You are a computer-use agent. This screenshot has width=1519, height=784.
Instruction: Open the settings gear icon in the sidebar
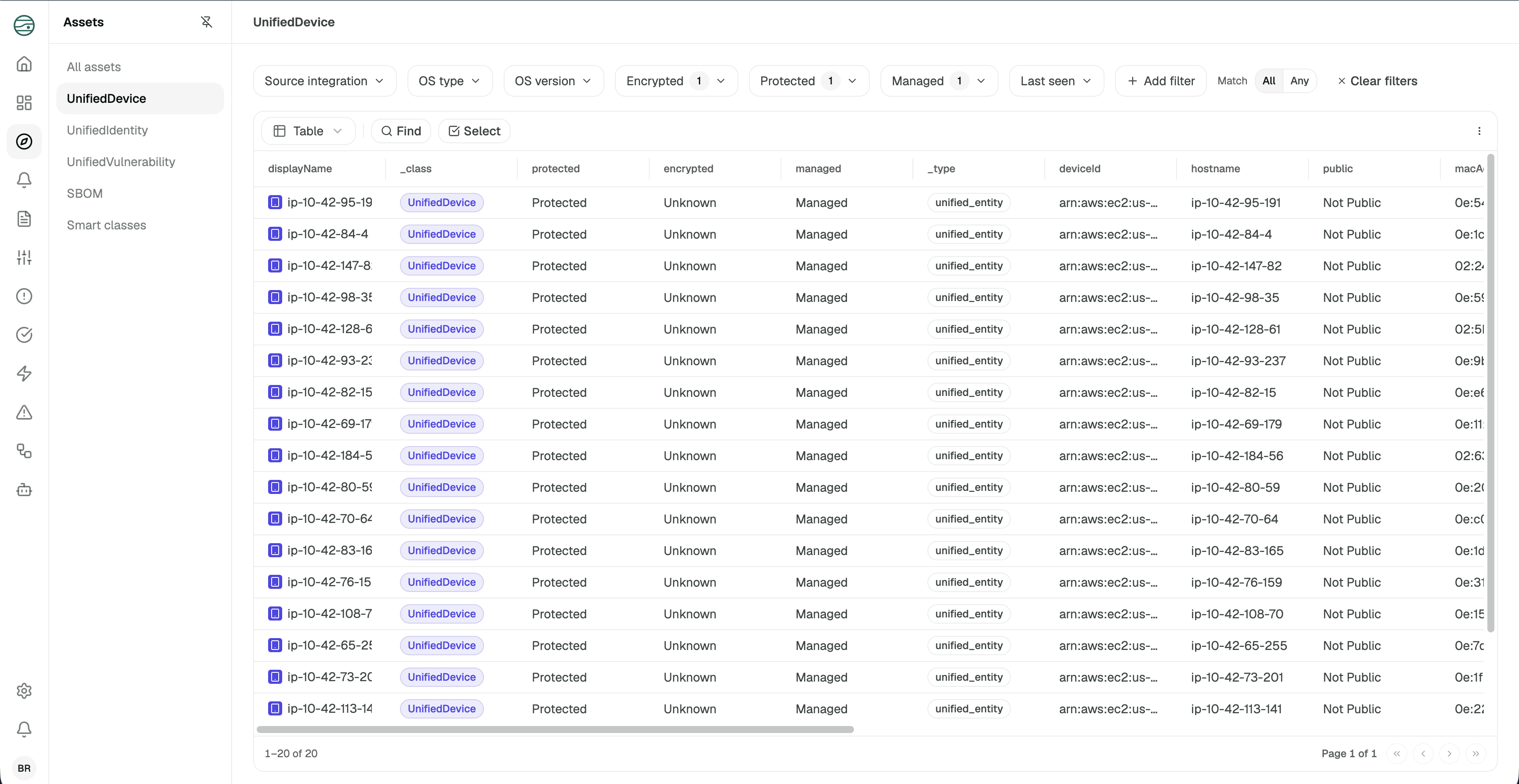[24, 691]
